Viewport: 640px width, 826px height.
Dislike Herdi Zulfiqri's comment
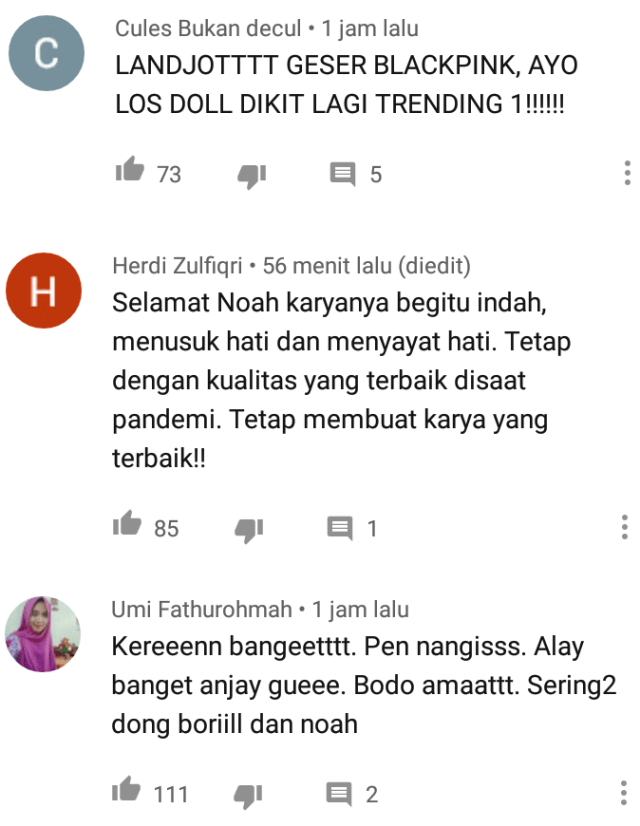(x=249, y=529)
